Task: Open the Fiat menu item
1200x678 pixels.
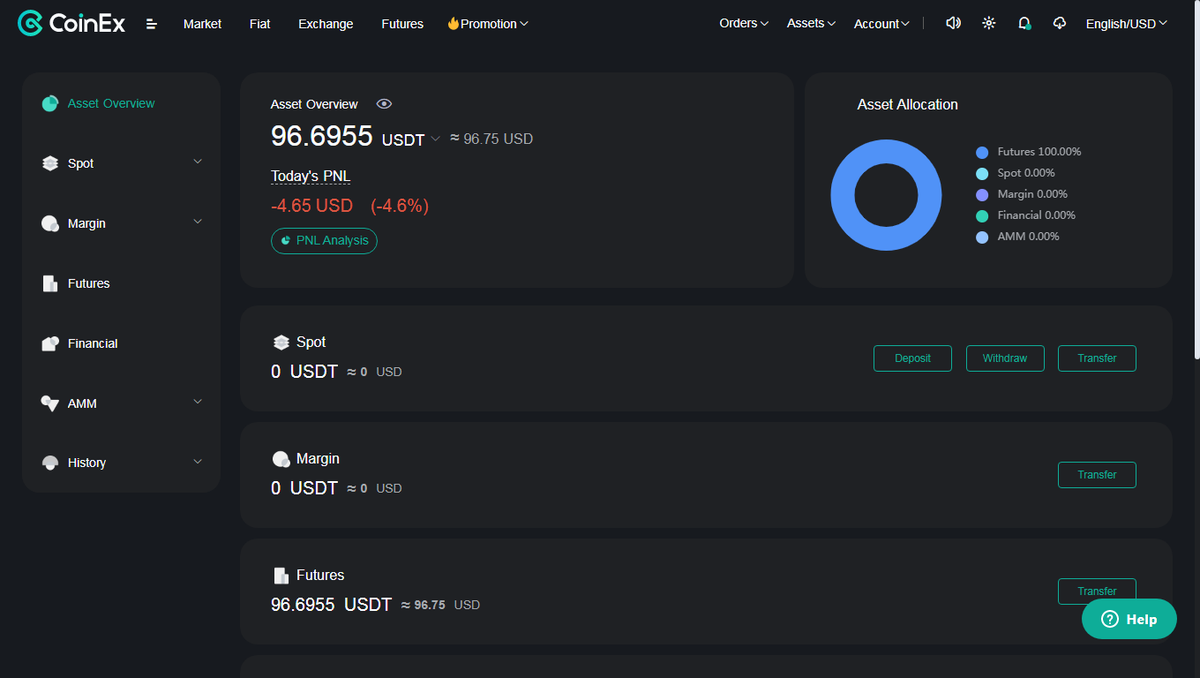Action: [260, 24]
